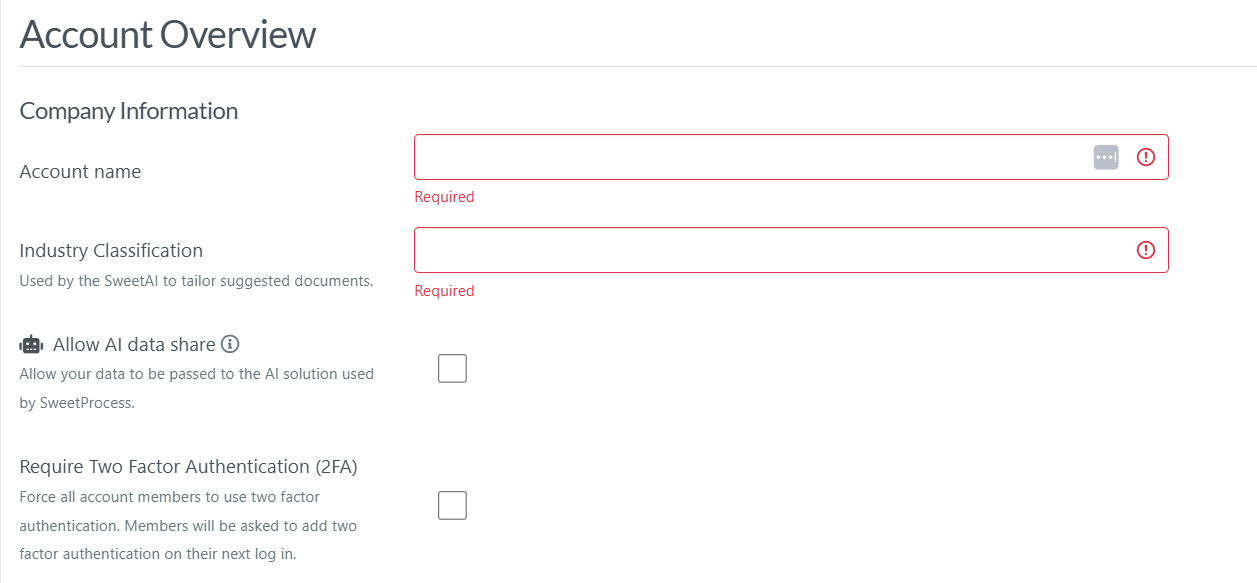Viewport: 1257px width, 583px height.
Task: Click the Industry Classification label
Action: point(111,250)
